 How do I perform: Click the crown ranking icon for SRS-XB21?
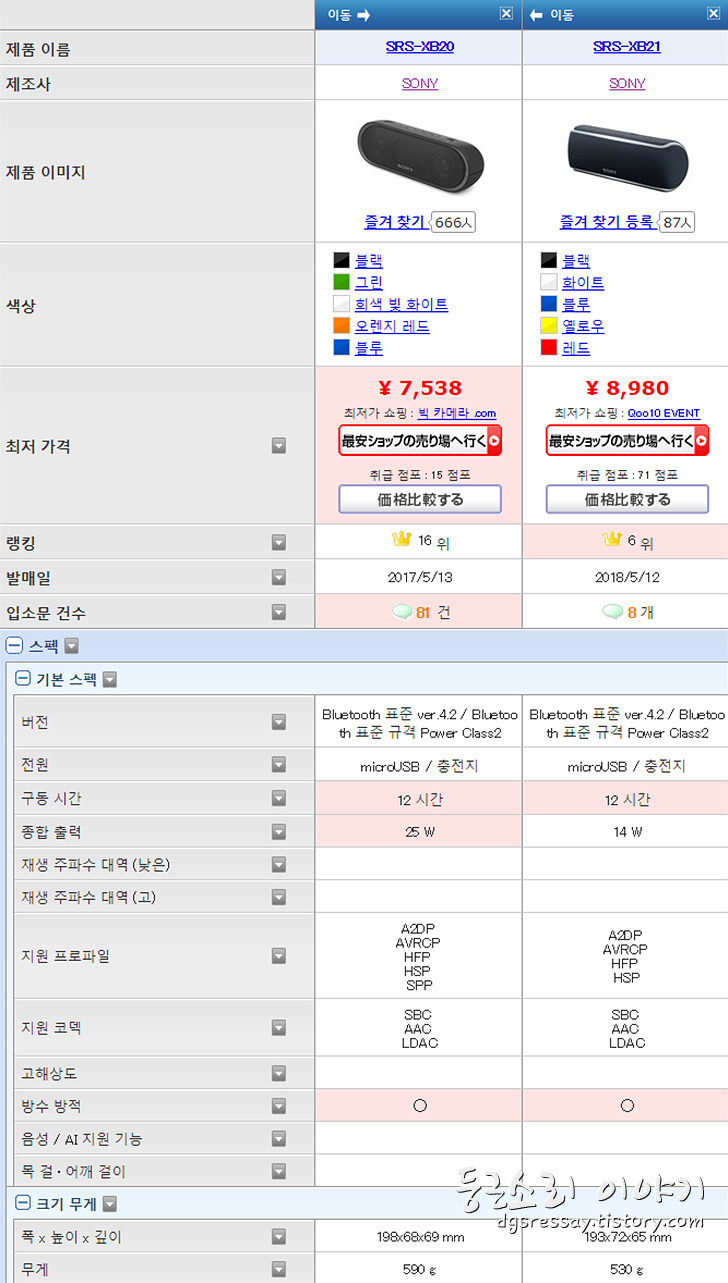(613, 540)
